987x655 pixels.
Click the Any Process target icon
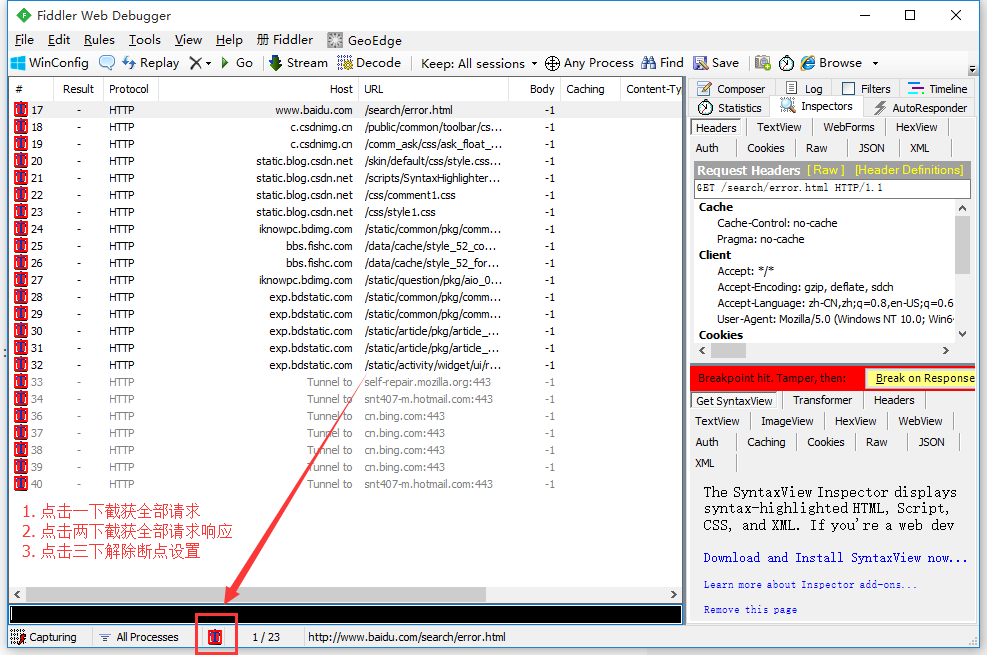click(x=552, y=63)
